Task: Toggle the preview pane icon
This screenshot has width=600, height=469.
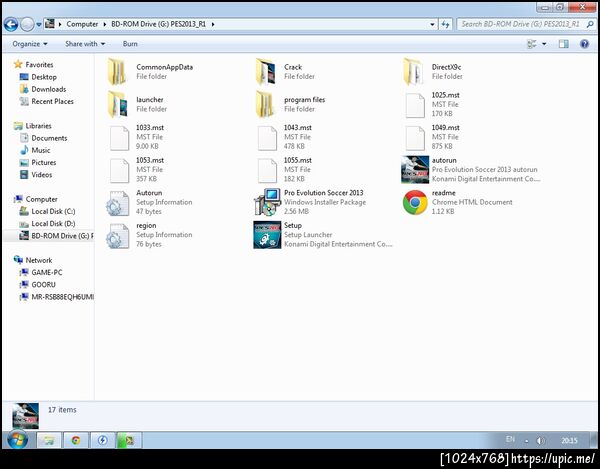Action: point(564,44)
